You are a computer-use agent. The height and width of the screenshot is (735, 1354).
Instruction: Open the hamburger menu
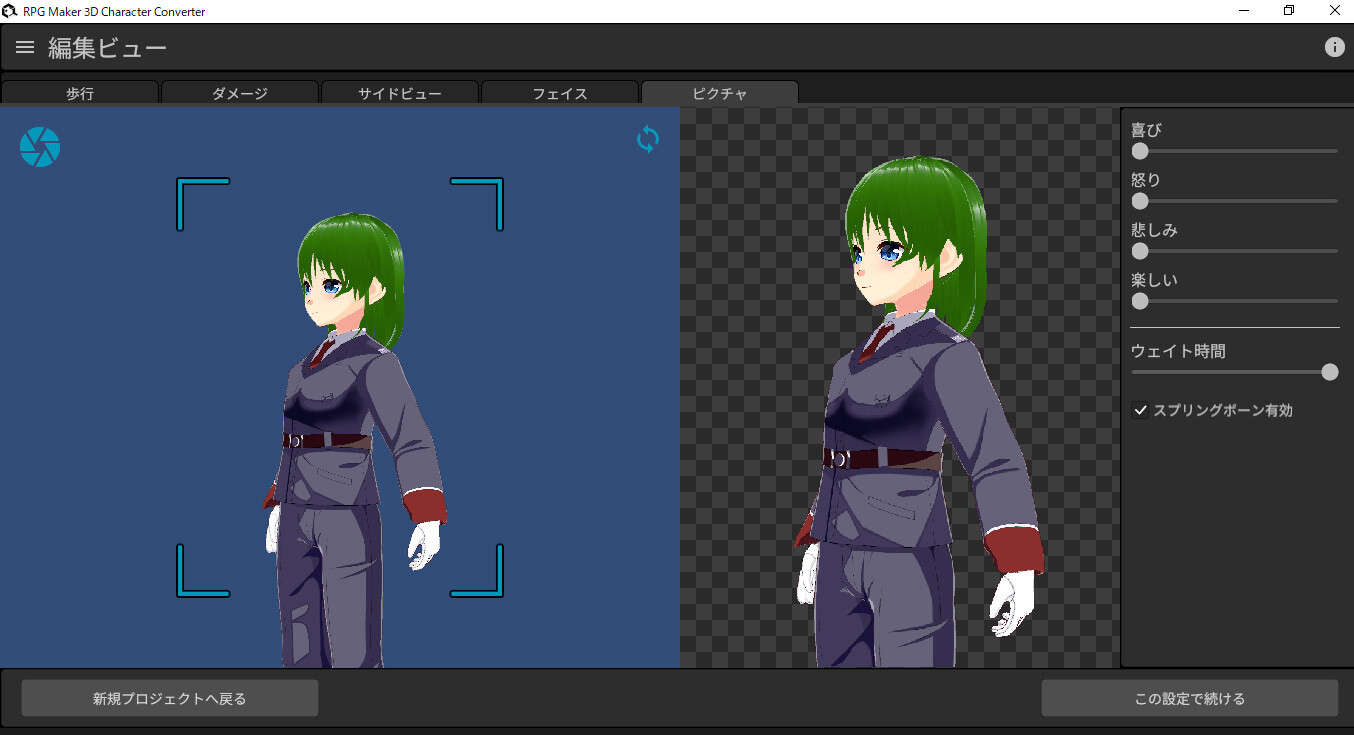(24, 46)
